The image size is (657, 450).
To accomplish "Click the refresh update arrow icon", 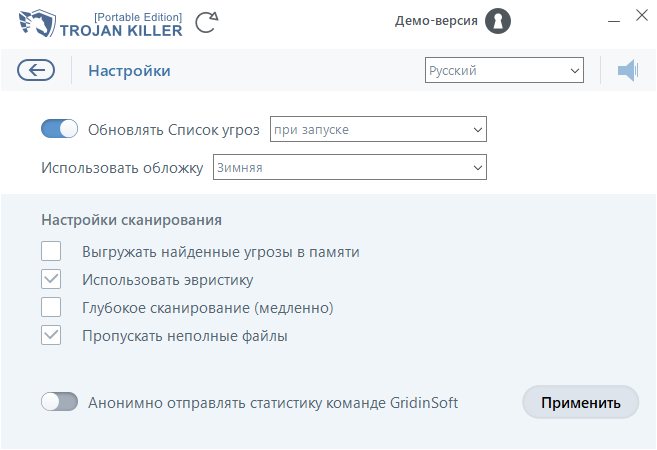I will [x=207, y=22].
